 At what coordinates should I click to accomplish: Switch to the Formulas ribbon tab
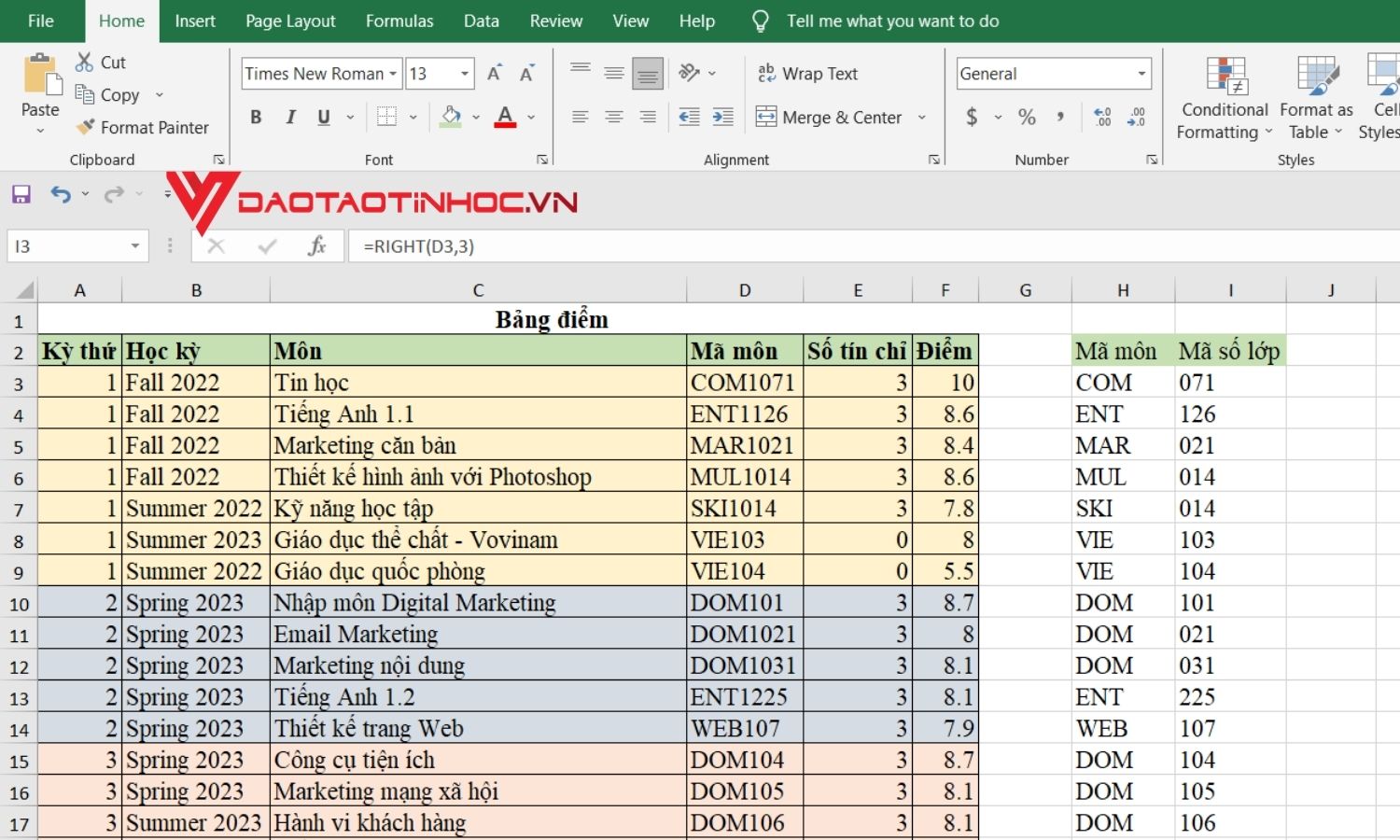399,21
